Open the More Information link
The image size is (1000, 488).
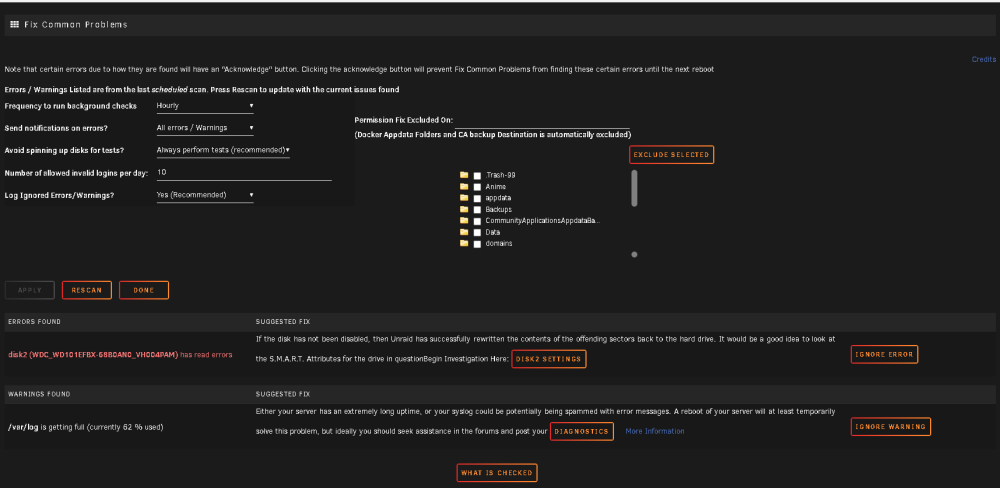tap(654, 431)
